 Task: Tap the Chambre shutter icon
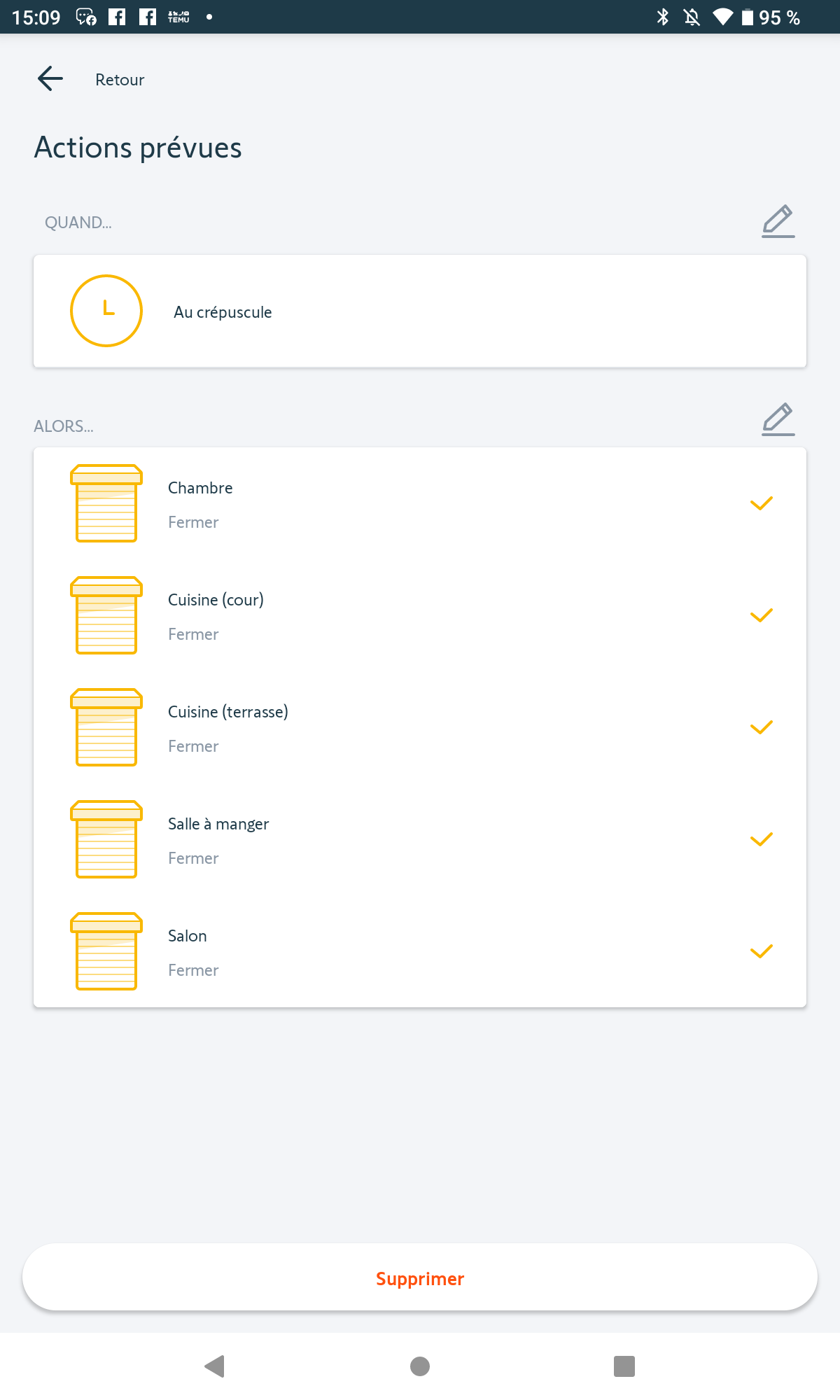pos(106,503)
